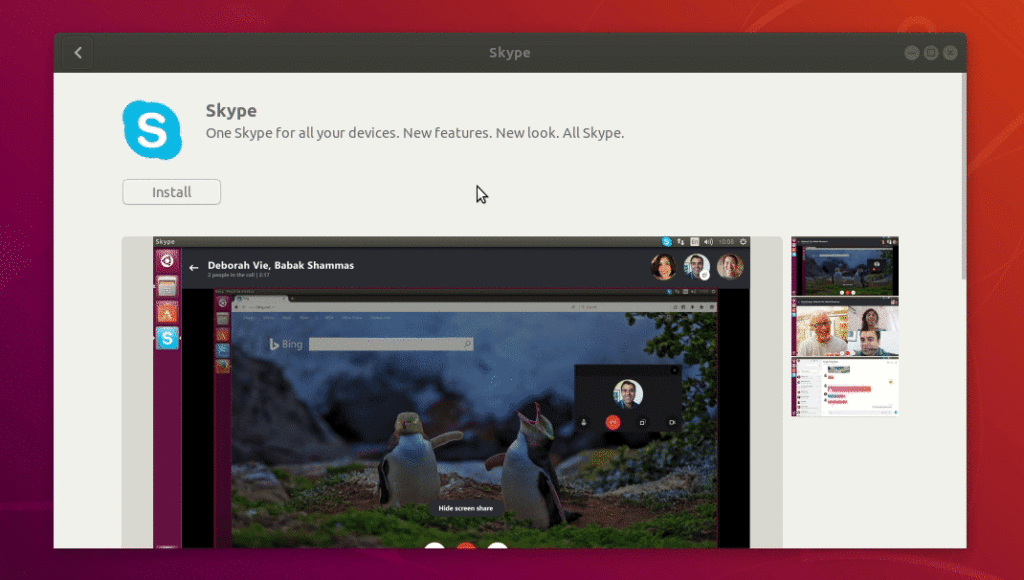The image size is (1024, 580).
Task: Click the Ubuntu Software icon in preview launcher
Action: coord(167,313)
